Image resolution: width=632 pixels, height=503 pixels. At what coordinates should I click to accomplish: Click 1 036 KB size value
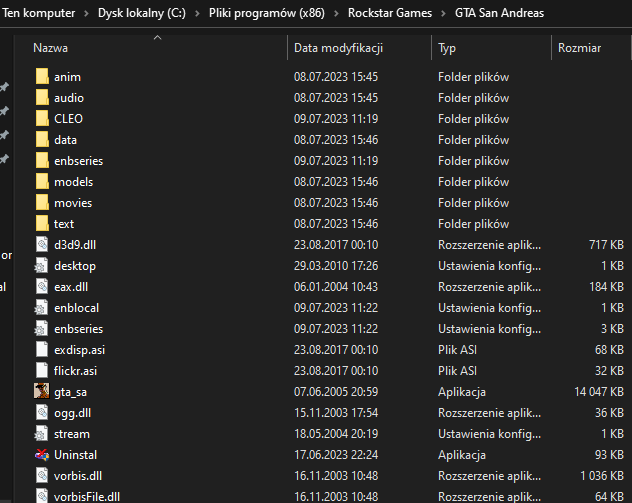602,476
